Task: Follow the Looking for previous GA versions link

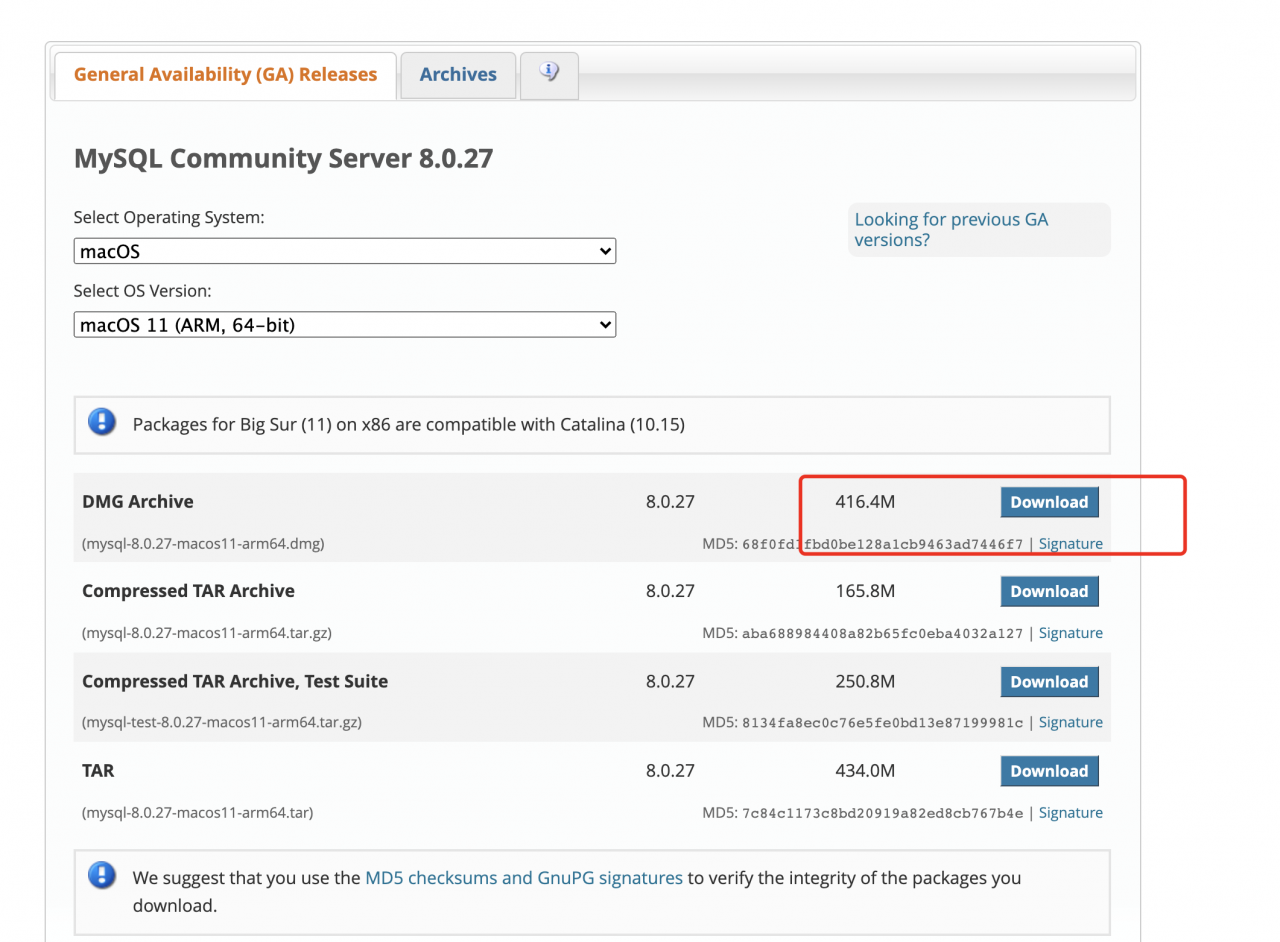Action: coord(950,230)
